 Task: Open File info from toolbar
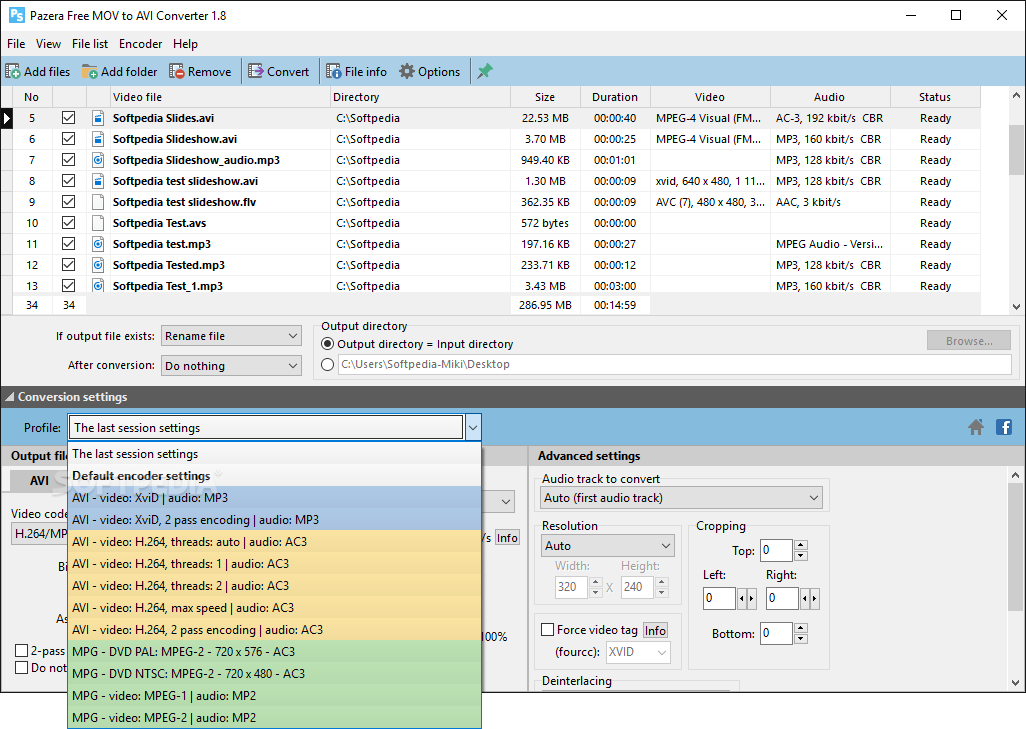tap(357, 71)
